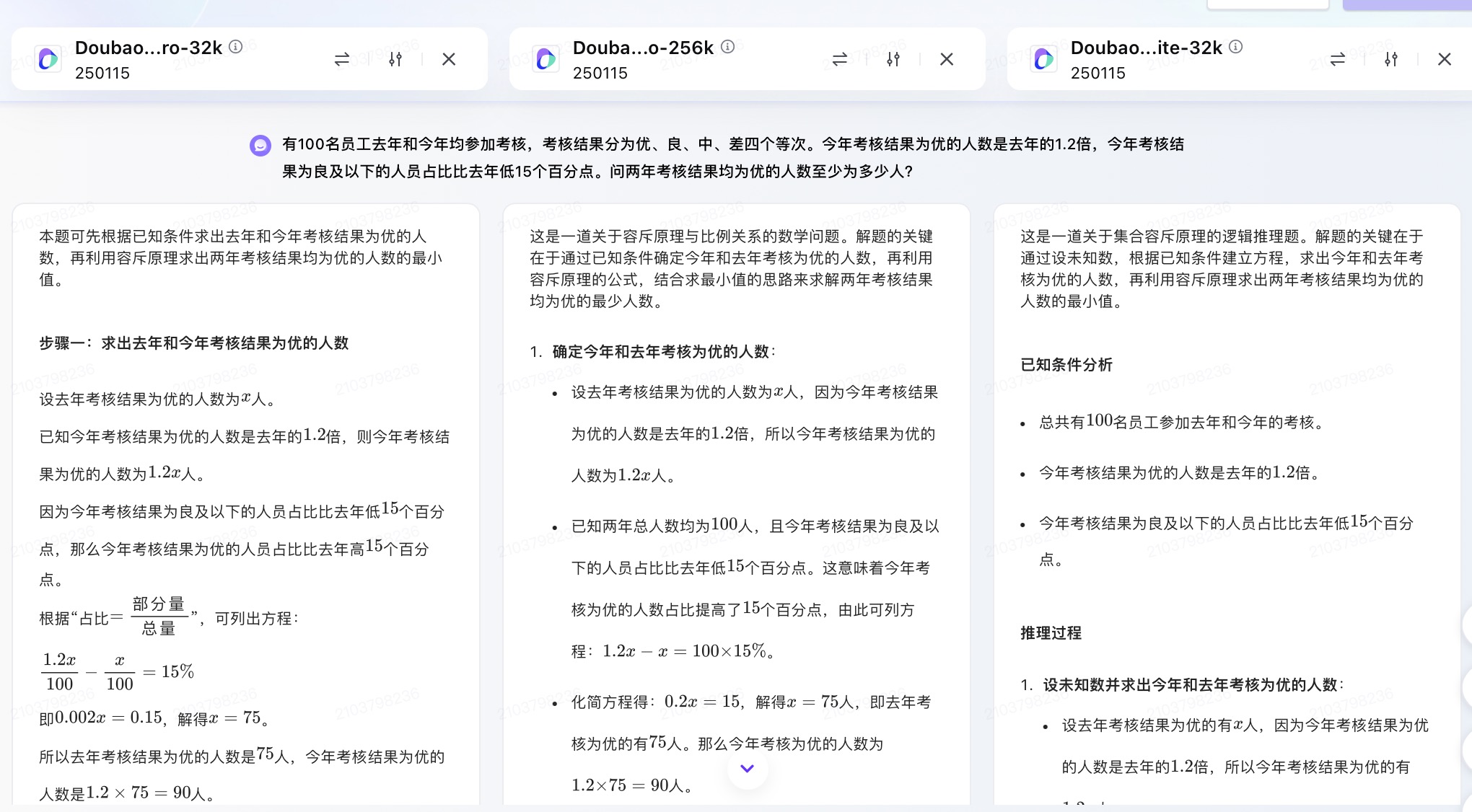
Task: Switch model on Doubao...ite-32k card
Action: pos(1338,59)
